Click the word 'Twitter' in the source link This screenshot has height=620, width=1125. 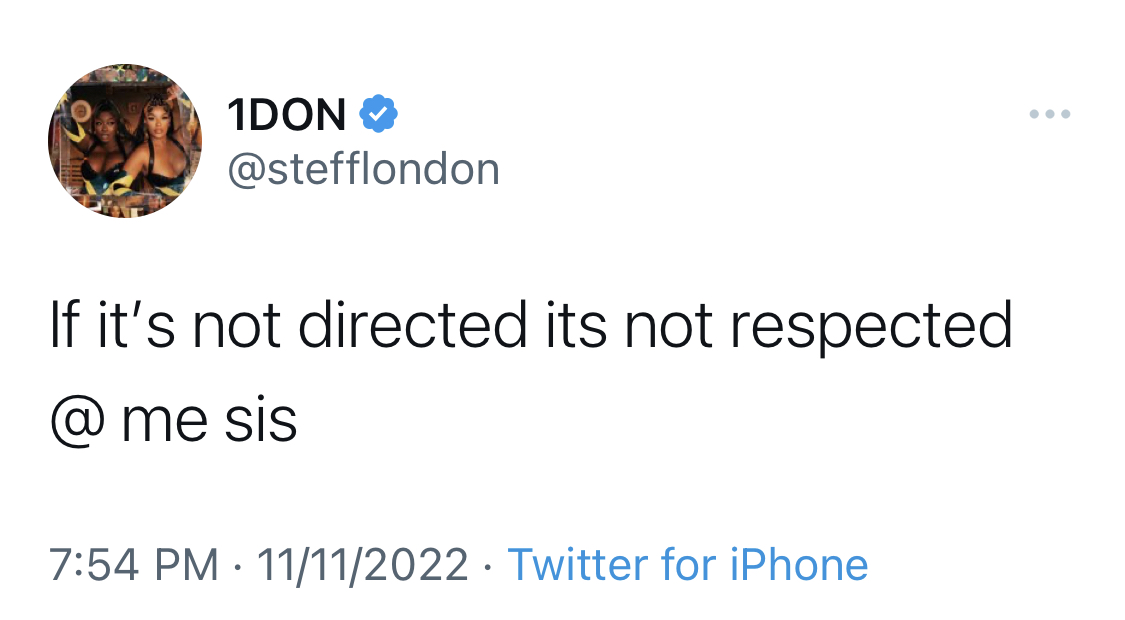click(x=576, y=564)
